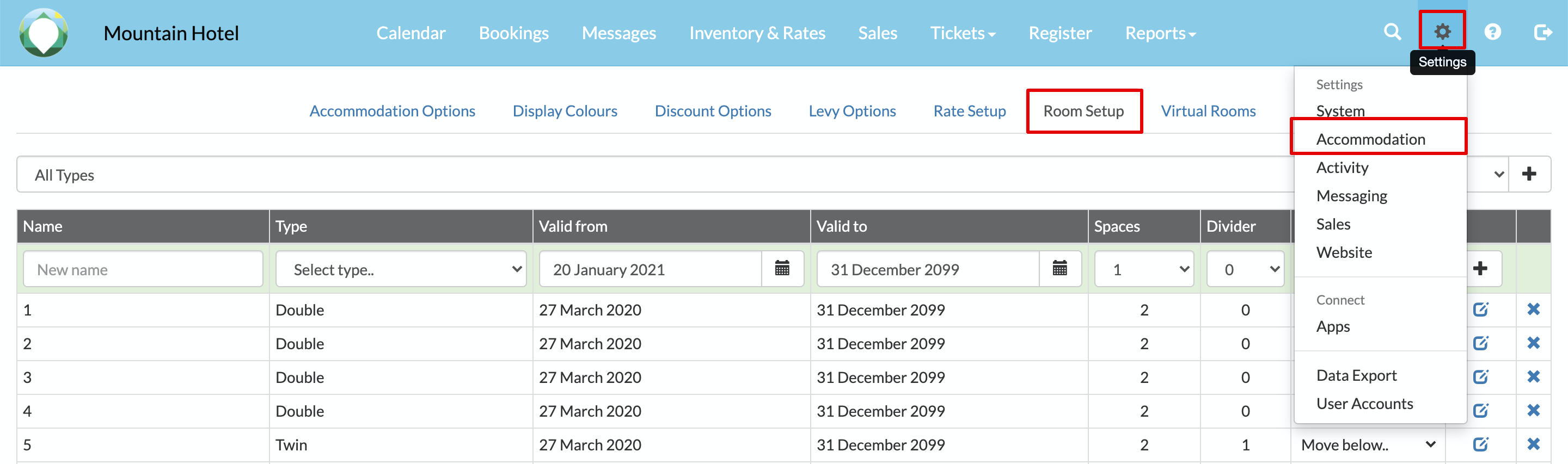The width and height of the screenshot is (1568, 464).
Task: Go to Inventory & Rates page
Action: (757, 33)
